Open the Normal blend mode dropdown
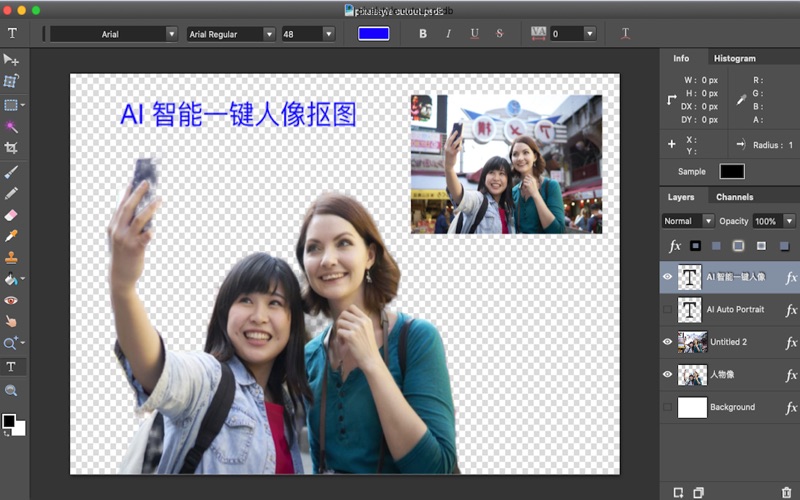Image resolution: width=800 pixels, height=500 pixels. (687, 221)
